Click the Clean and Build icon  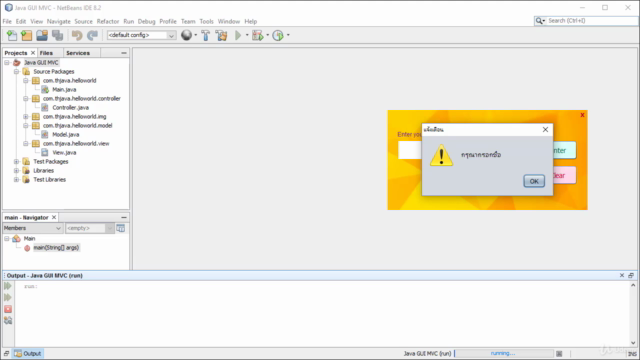pyautogui.click(x=222, y=36)
